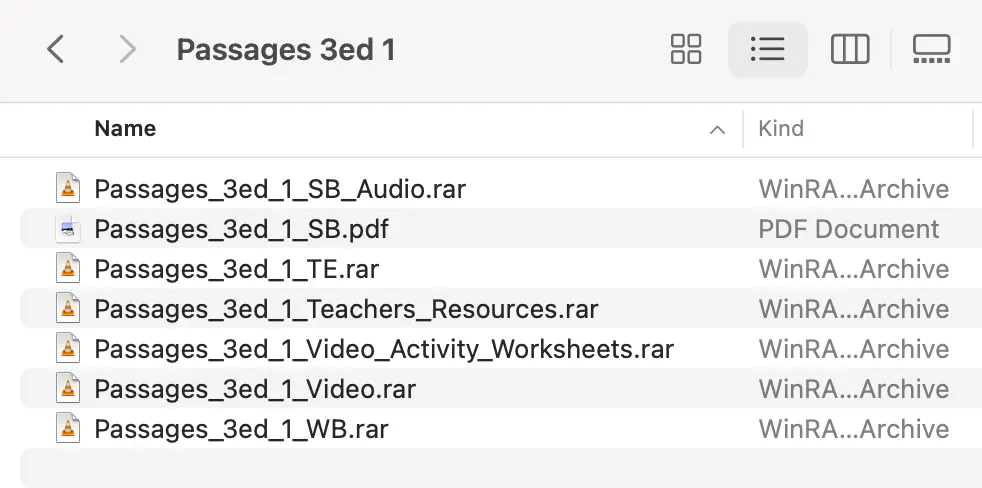The height and width of the screenshot is (488, 982).
Task: Go back with the left chevron
Action: (56, 49)
